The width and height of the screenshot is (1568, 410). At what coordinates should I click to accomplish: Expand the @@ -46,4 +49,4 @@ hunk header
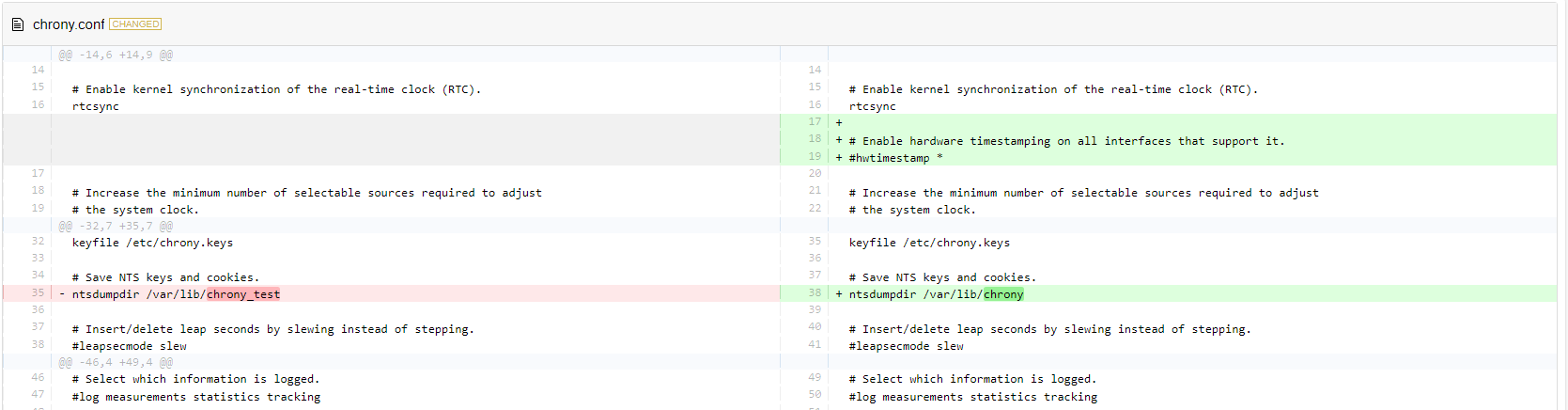click(116, 363)
